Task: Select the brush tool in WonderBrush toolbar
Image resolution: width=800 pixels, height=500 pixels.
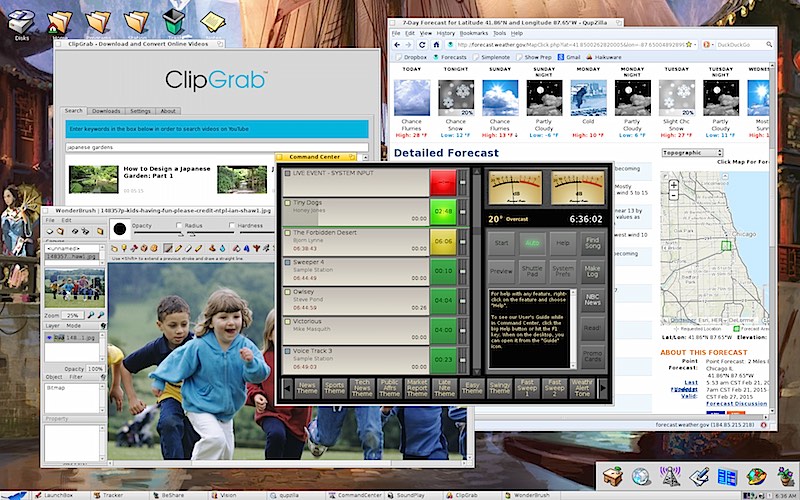Action: (x=168, y=248)
